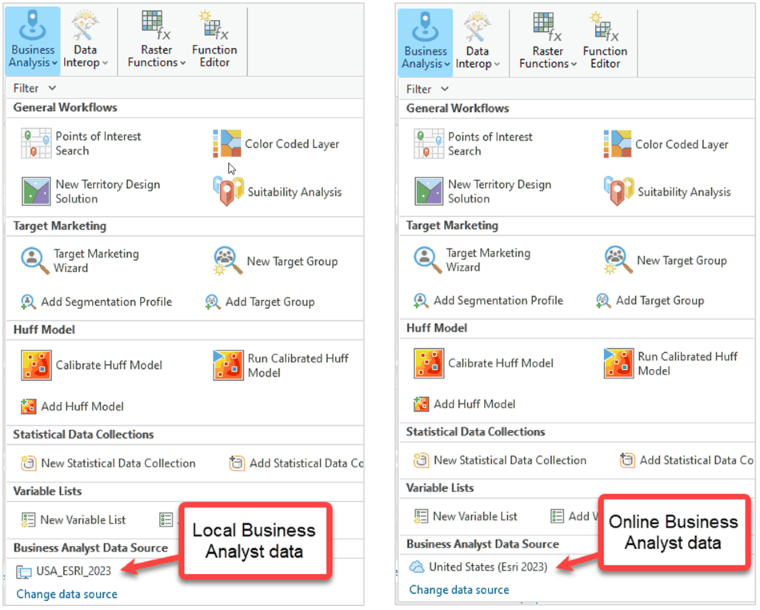Add Statistical Data Collection in left panel
The width and height of the screenshot is (760, 610).
[296, 463]
